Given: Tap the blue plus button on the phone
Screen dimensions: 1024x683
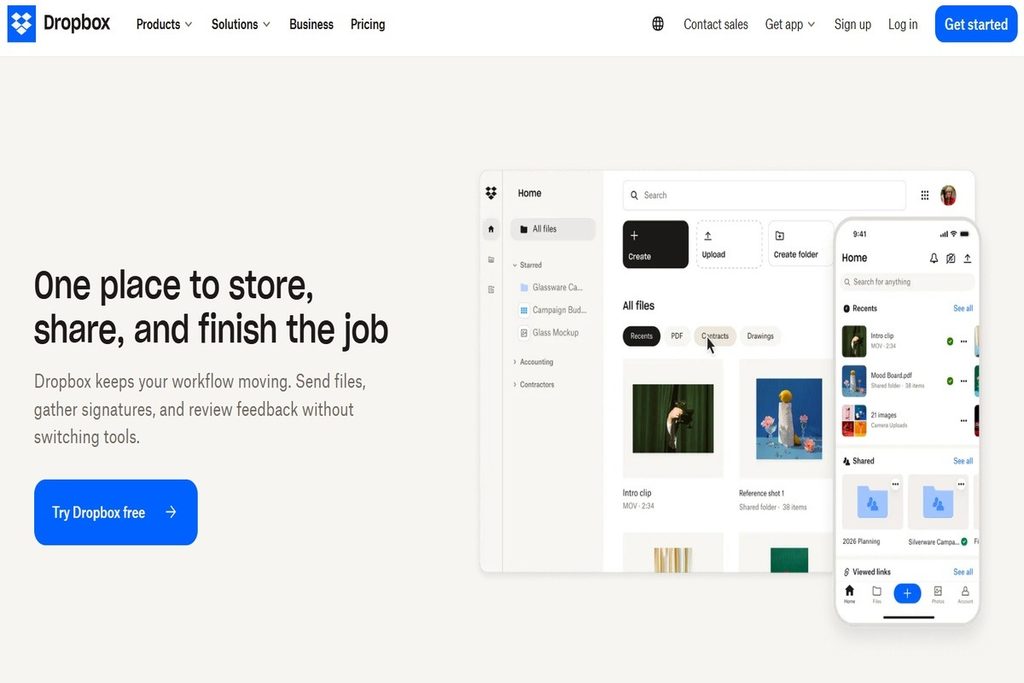Looking at the screenshot, I should [x=907, y=593].
